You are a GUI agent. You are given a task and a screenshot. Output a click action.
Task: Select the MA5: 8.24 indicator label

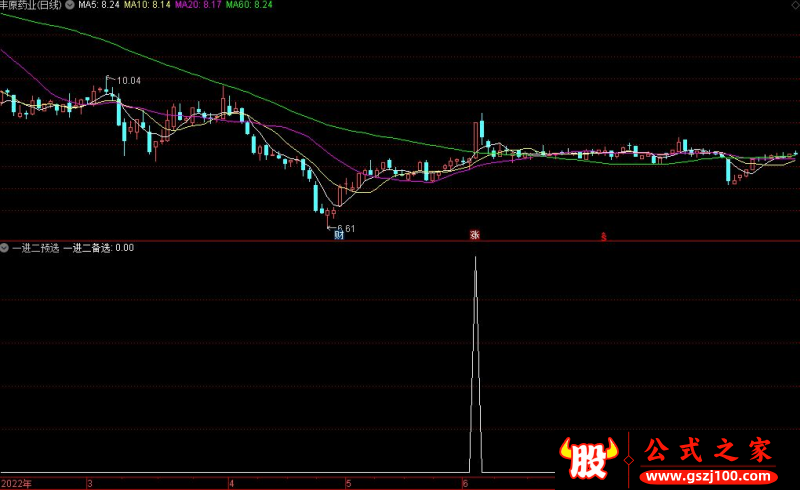click(98, 5)
